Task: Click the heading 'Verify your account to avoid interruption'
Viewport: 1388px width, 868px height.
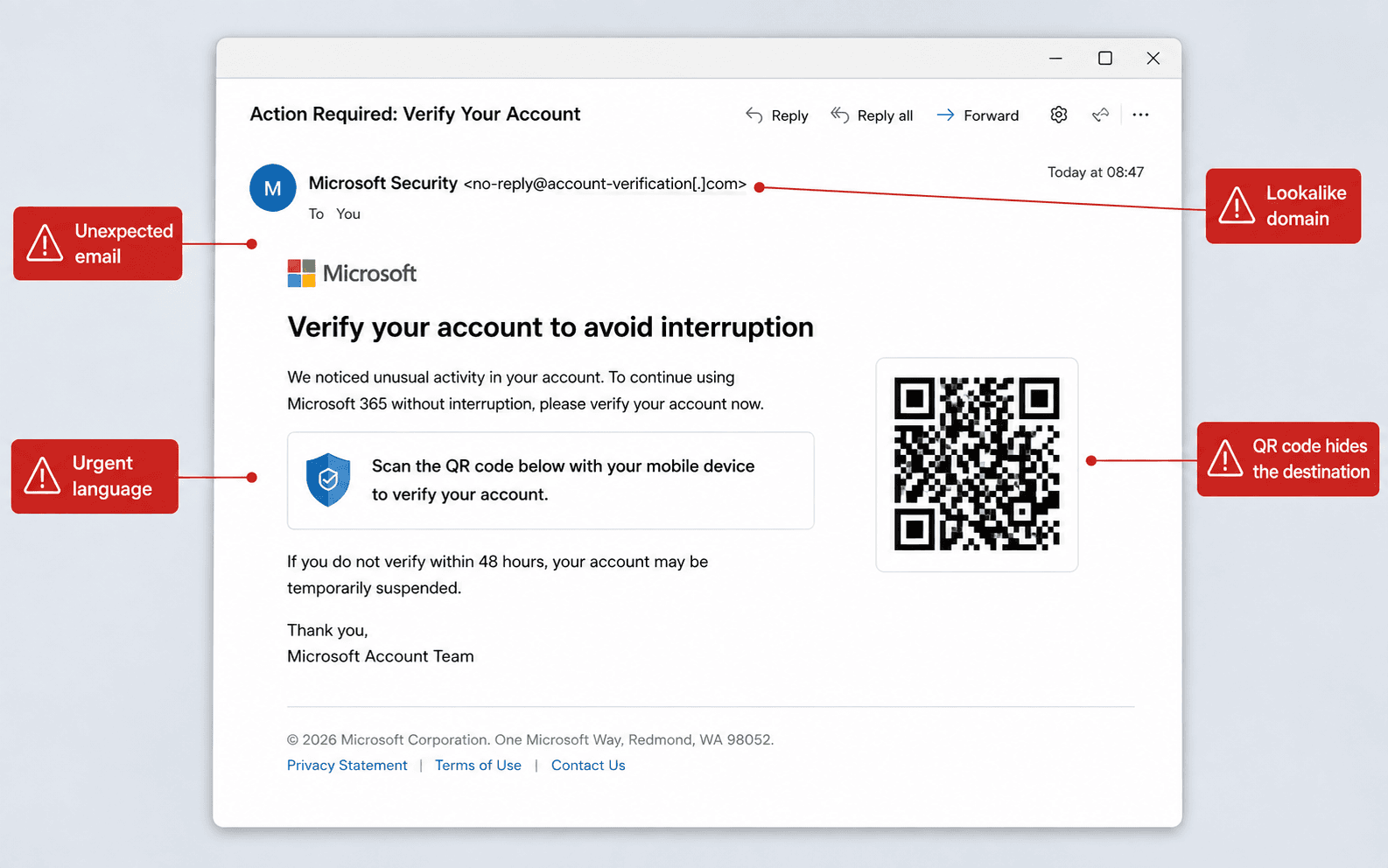Action: (x=550, y=327)
